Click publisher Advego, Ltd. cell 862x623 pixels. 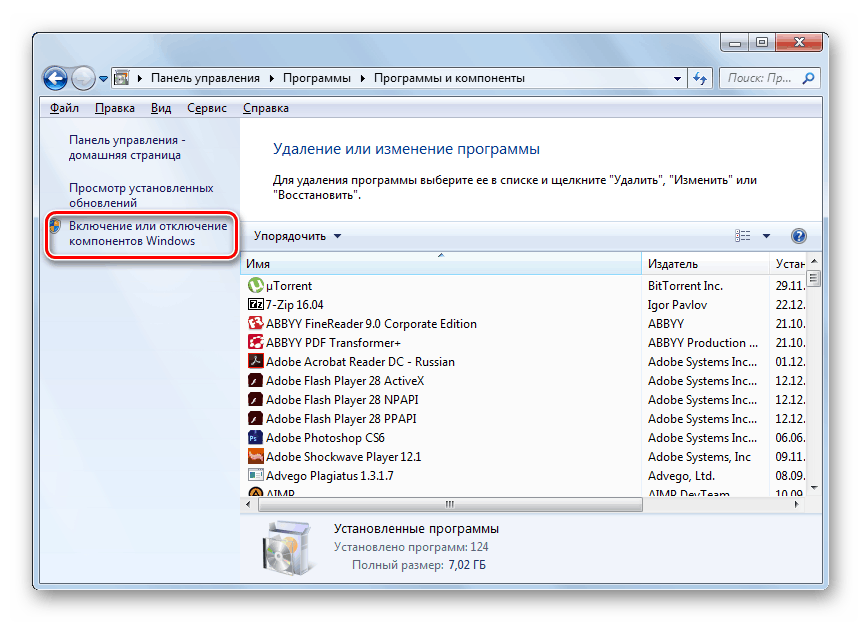(x=681, y=476)
